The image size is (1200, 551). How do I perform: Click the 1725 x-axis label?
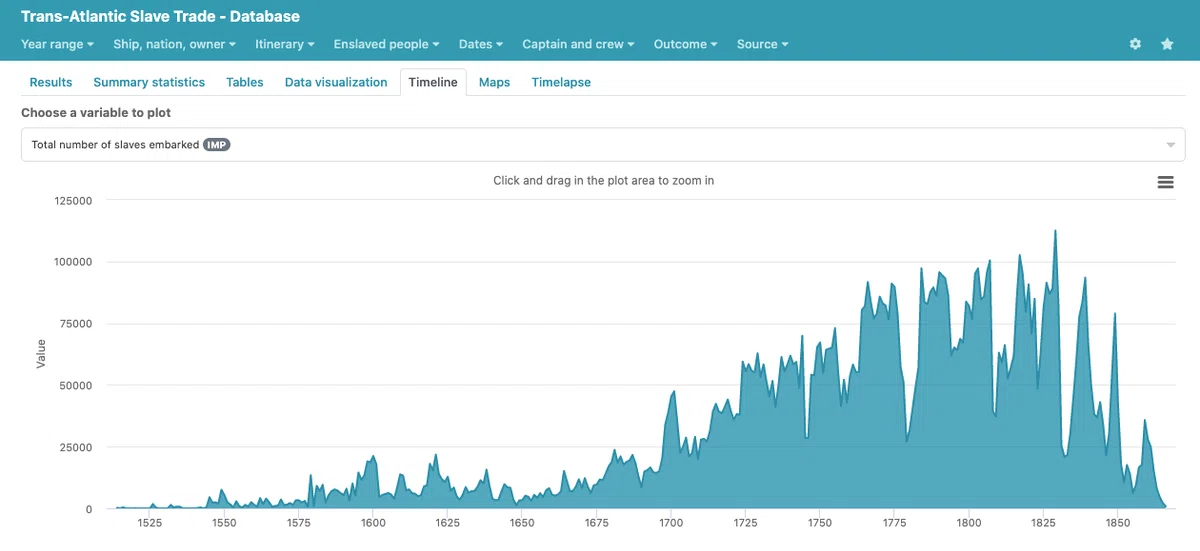click(x=745, y=523)
